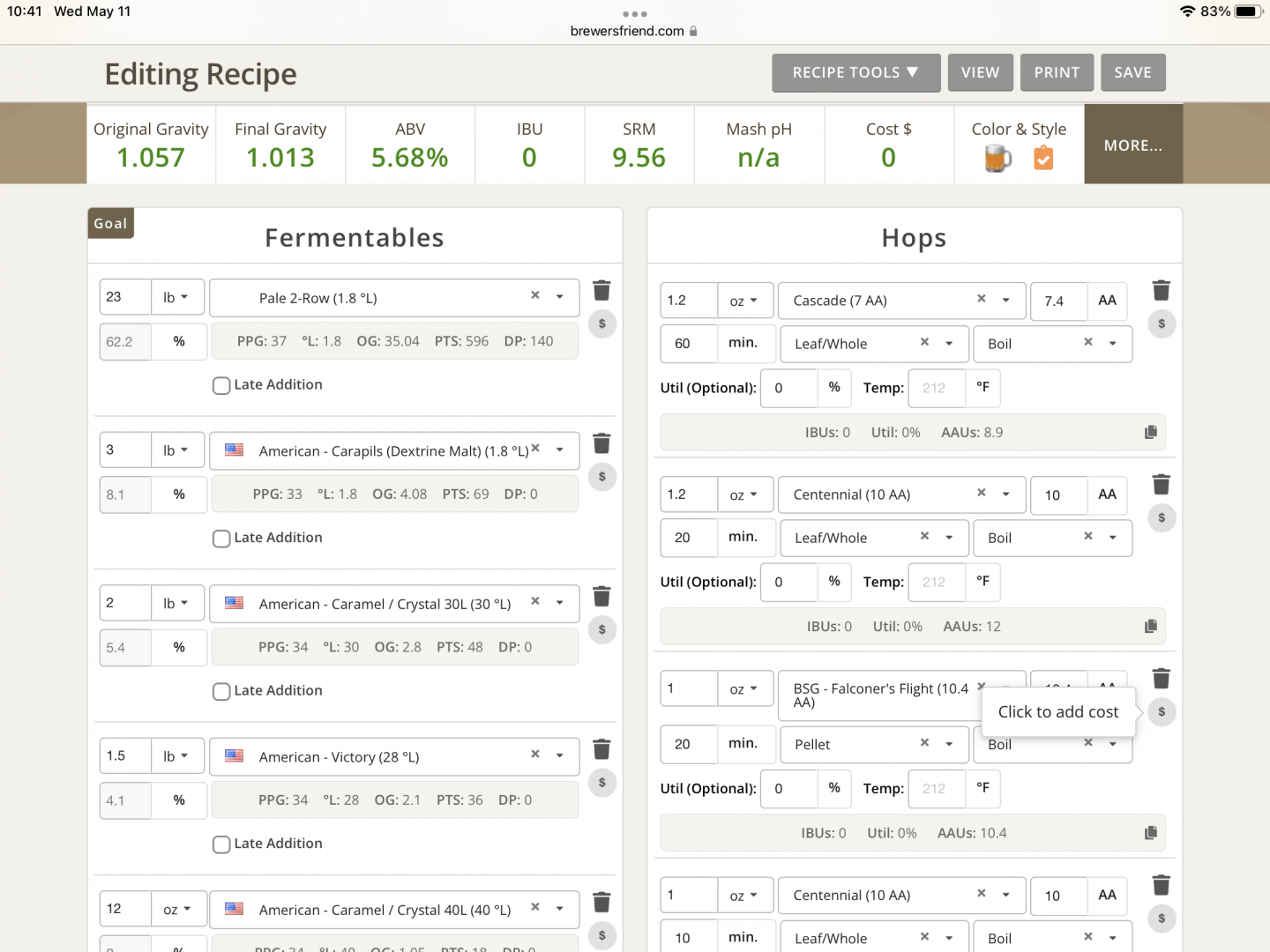Click the Cascade boil time input field
1270x952 pixels.
[x=688, y=344]
